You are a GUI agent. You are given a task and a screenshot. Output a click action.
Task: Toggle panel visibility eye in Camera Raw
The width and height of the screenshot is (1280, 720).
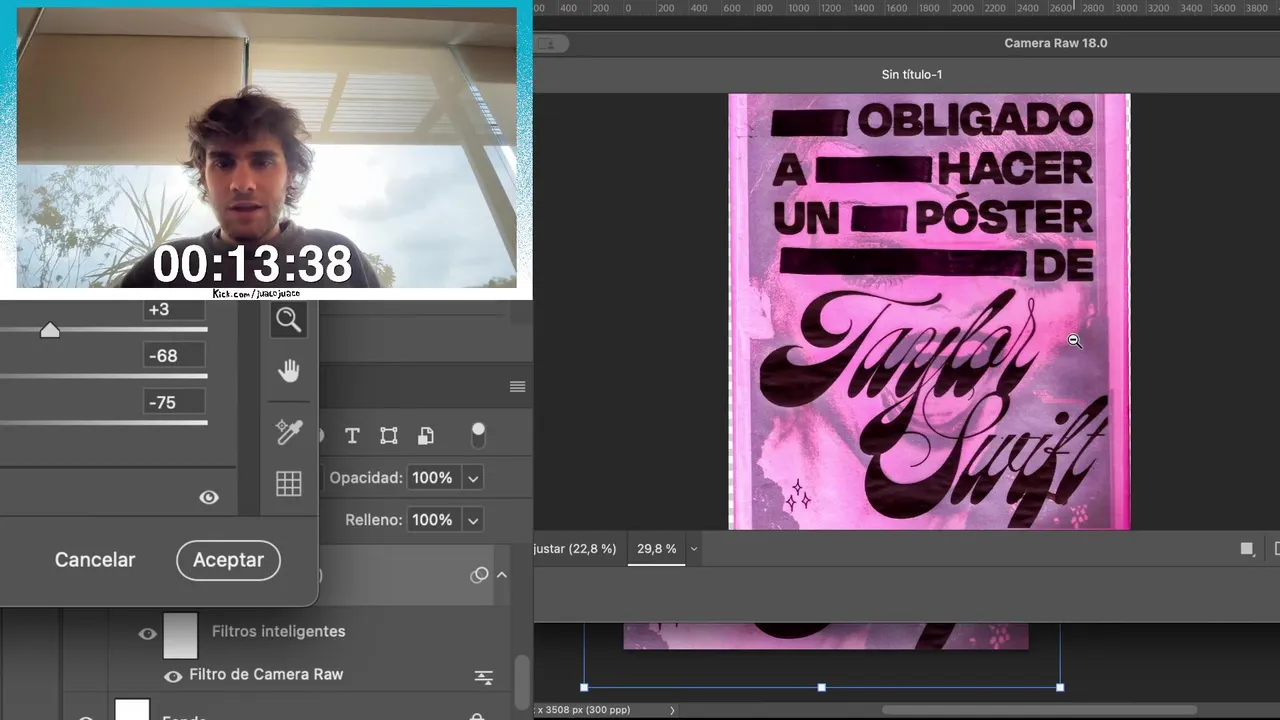tap(209, 497)
